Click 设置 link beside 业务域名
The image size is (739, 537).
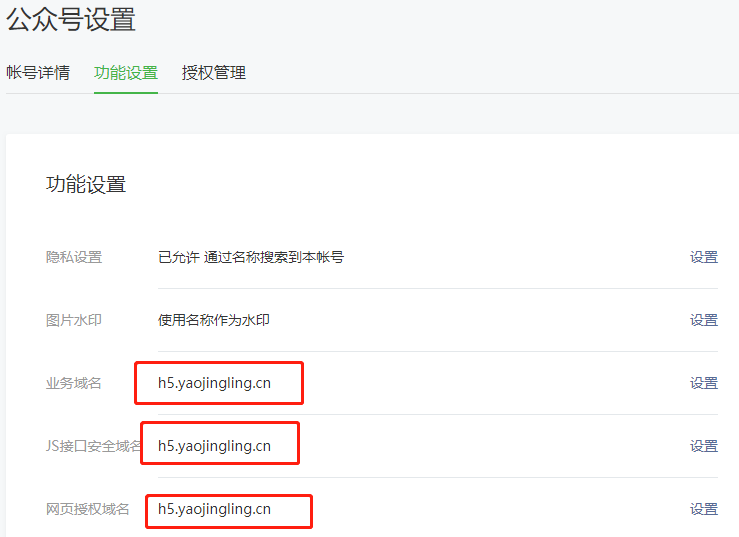pos(704,383)
